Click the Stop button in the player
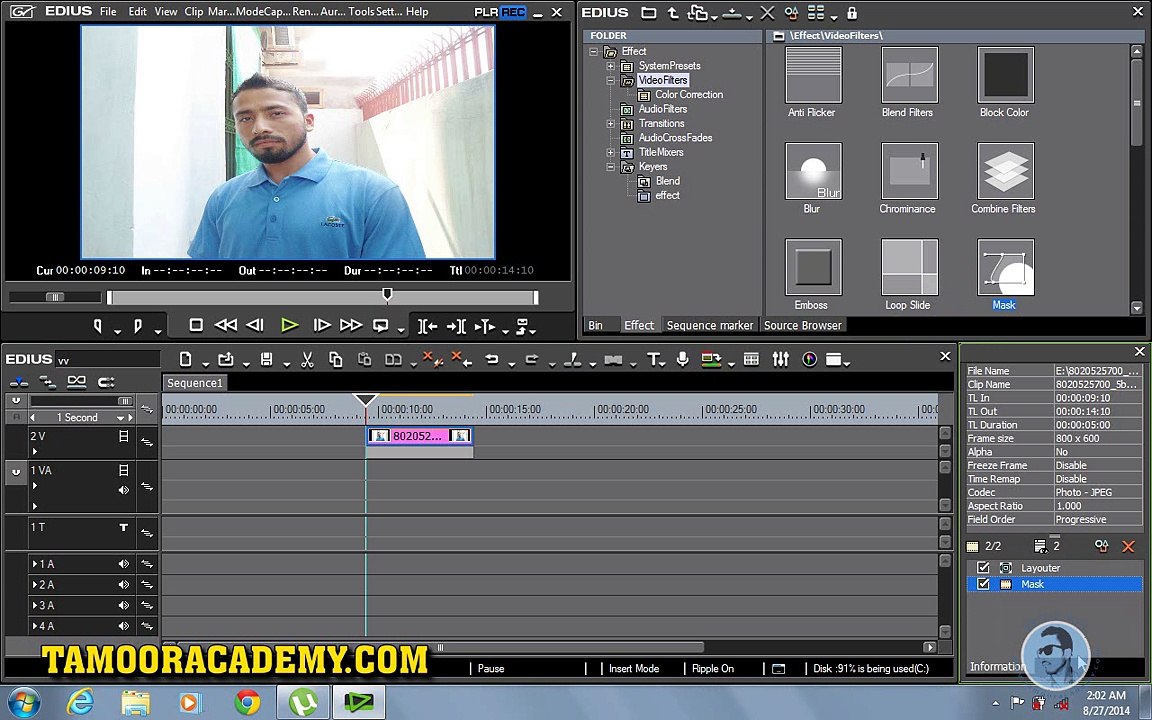The image size is (1152, 720). pyautogui.click(x=196, y=325)
